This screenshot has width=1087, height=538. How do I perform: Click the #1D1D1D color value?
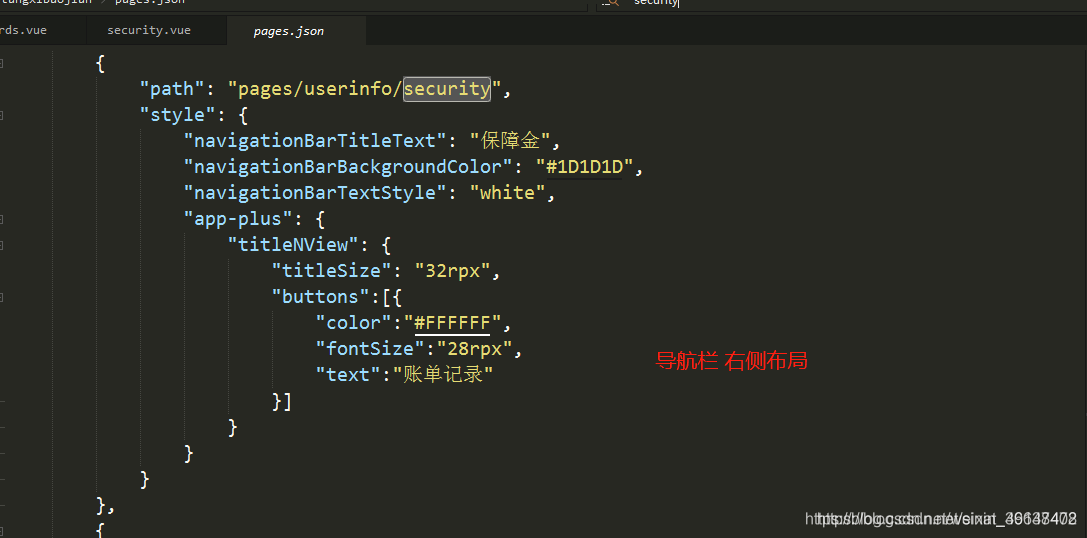point(584,166)
